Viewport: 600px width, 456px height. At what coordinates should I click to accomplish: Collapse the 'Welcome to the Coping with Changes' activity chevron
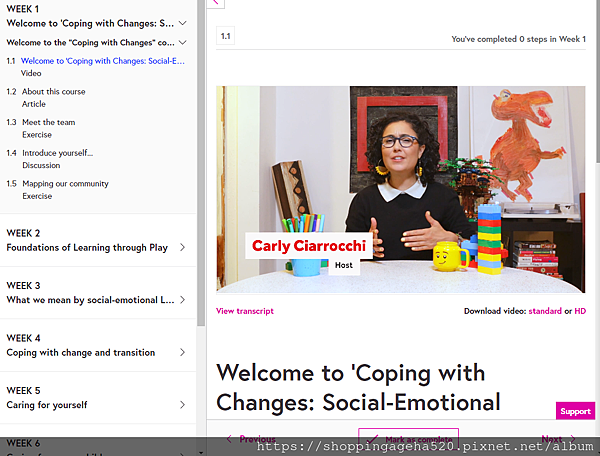click(183, 42)
